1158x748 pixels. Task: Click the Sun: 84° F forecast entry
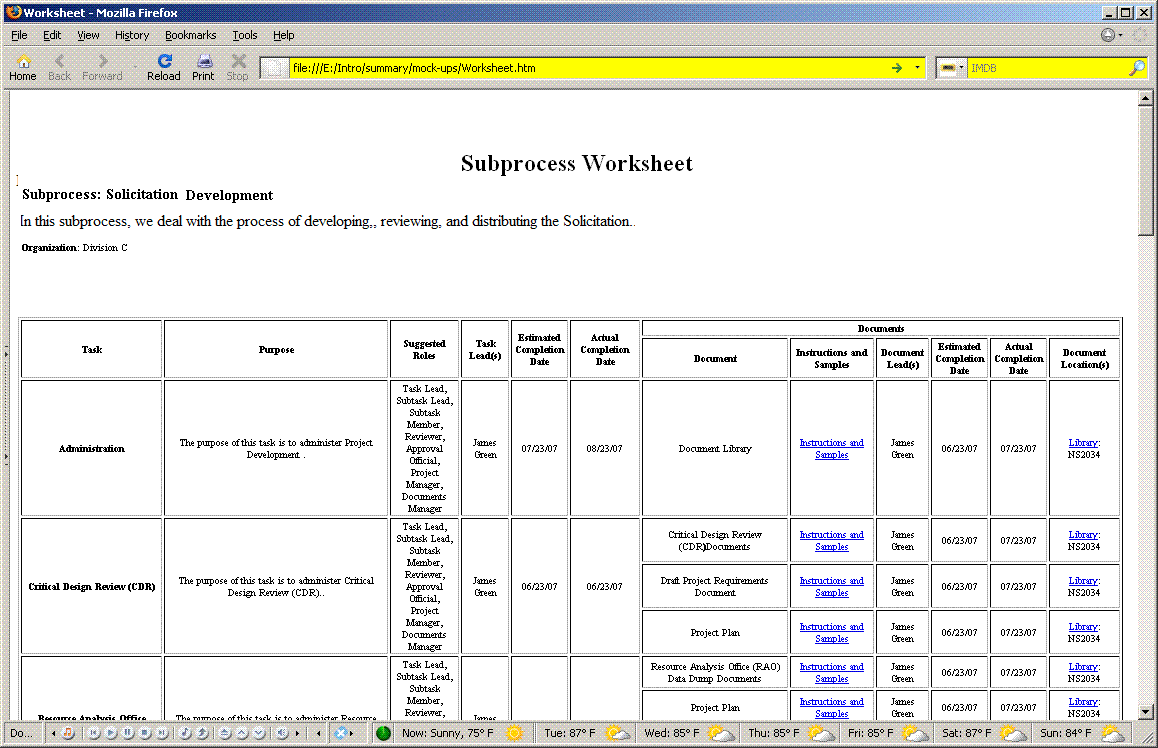tap(1083, 733)
